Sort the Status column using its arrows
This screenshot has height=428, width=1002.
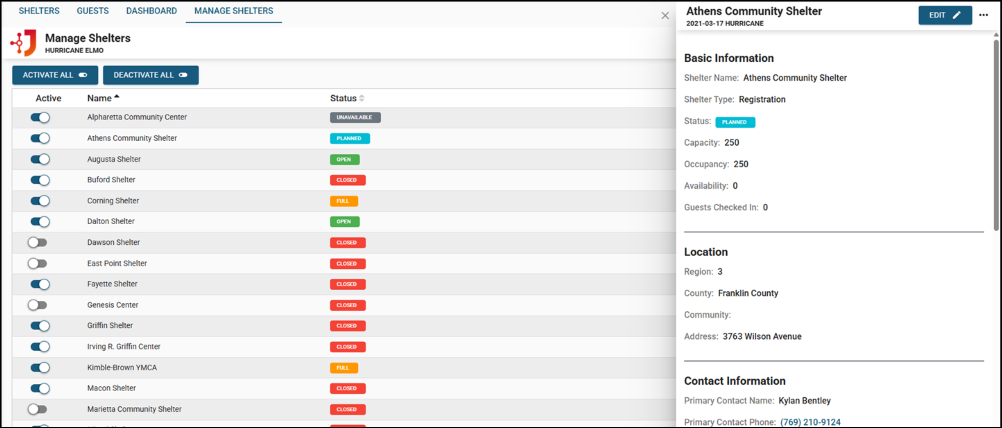pos(362,98)
